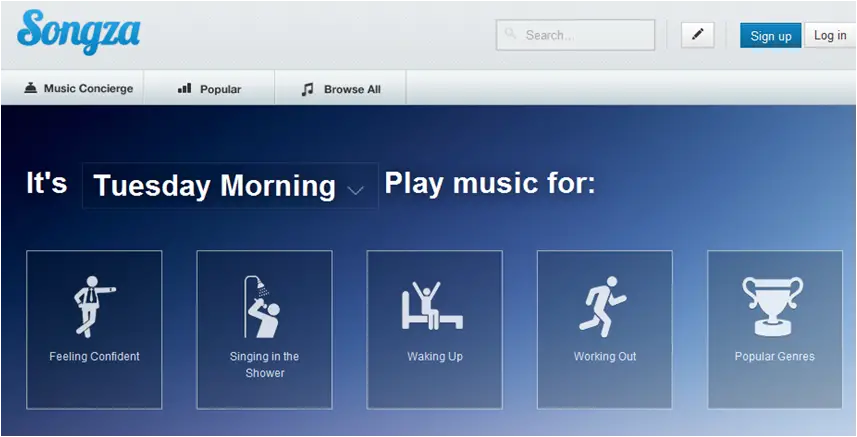The image size is (857, 437).
Task: Click the trophy icon
Action: tap(773, 306)
